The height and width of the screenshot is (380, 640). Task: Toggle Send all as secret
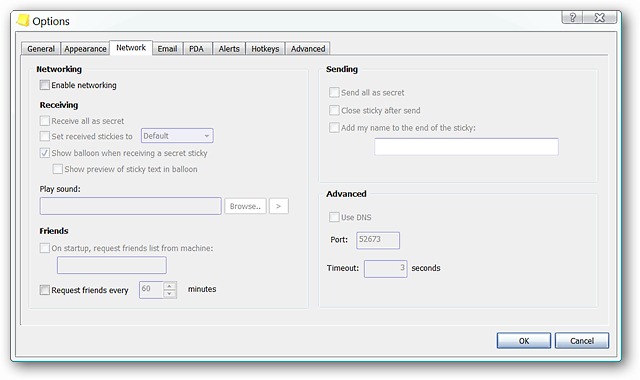coord(334,92)
